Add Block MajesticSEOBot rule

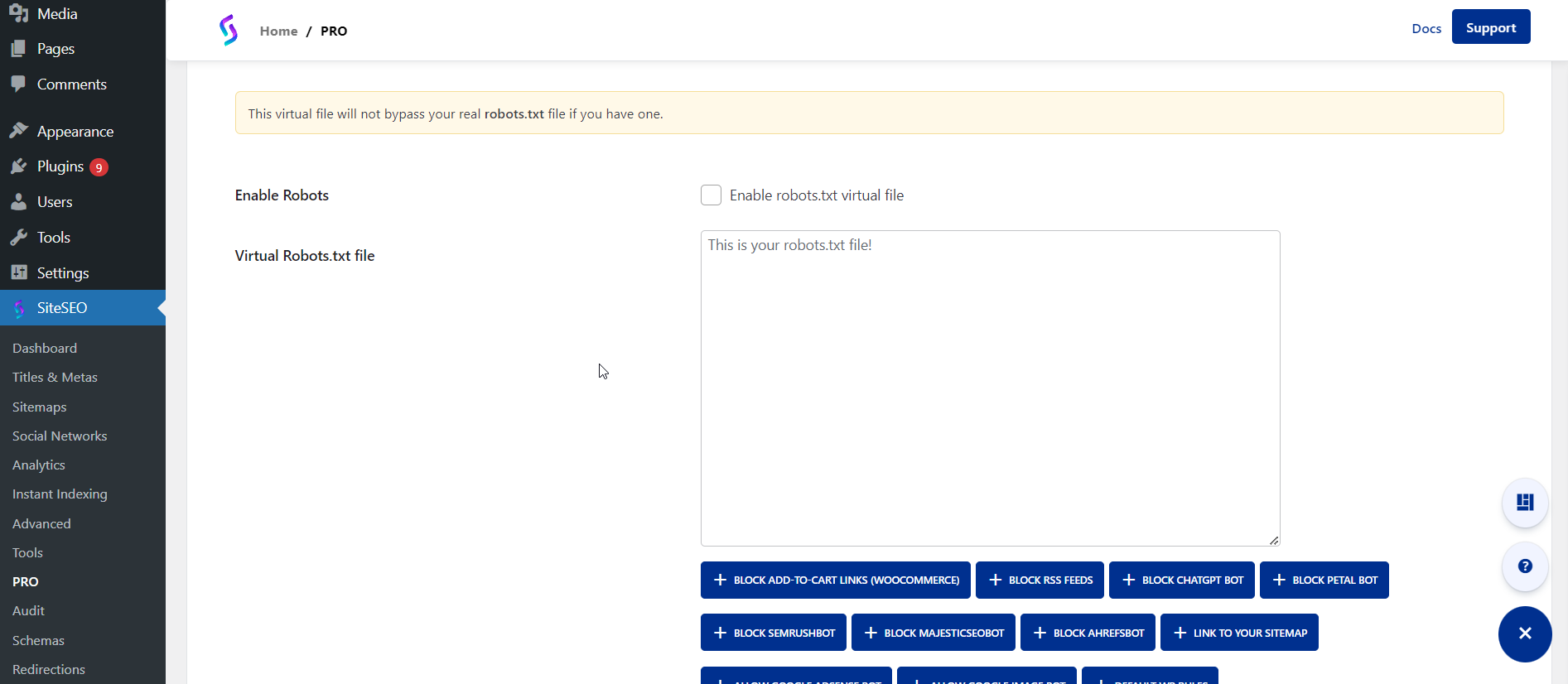coord(933,633)
